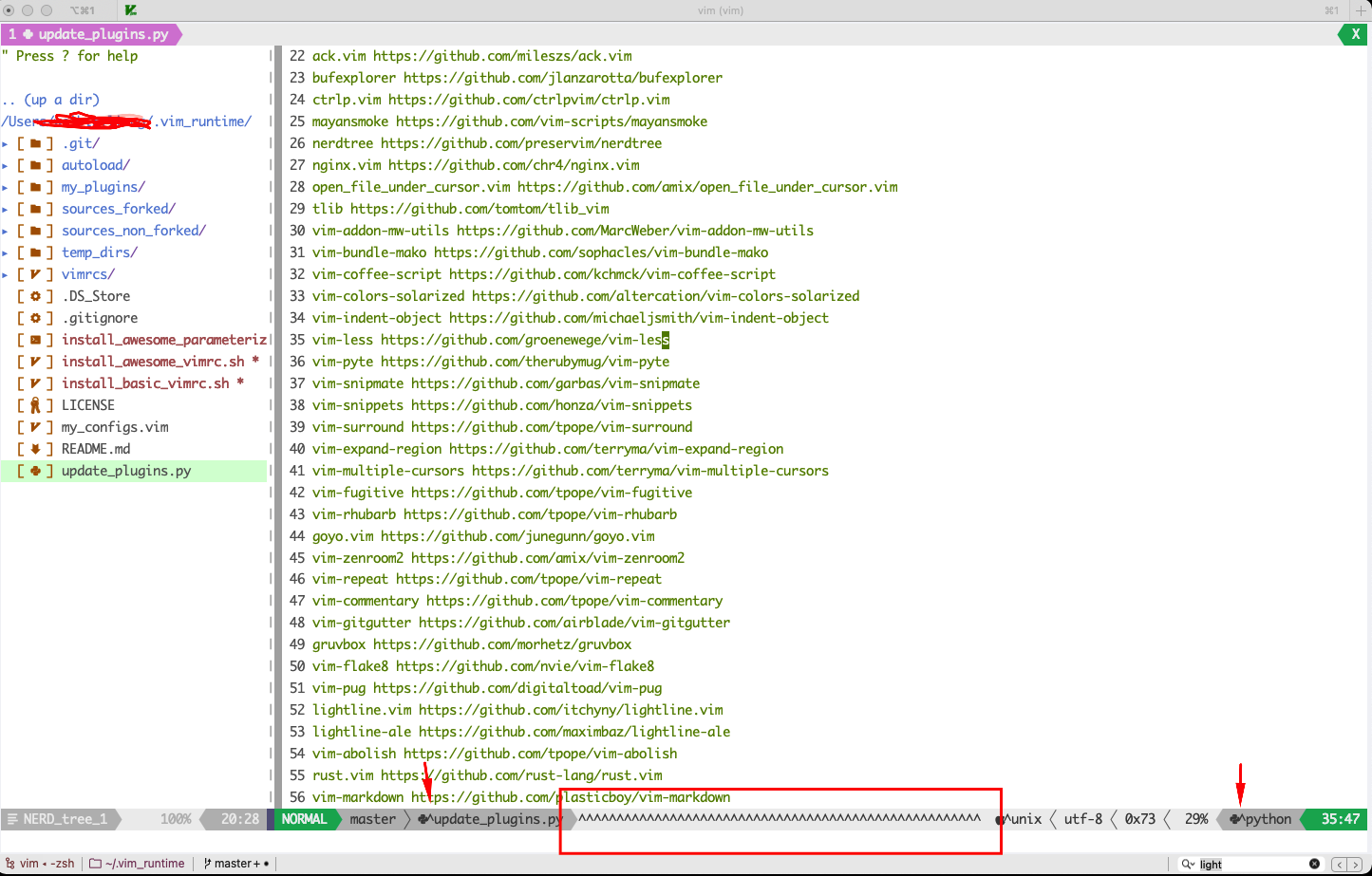The height and width of the screenshot is (876, 1372).
Task: Click the terminal icon beside install_awesome_parameterized
Action: [x=36, y=339]
